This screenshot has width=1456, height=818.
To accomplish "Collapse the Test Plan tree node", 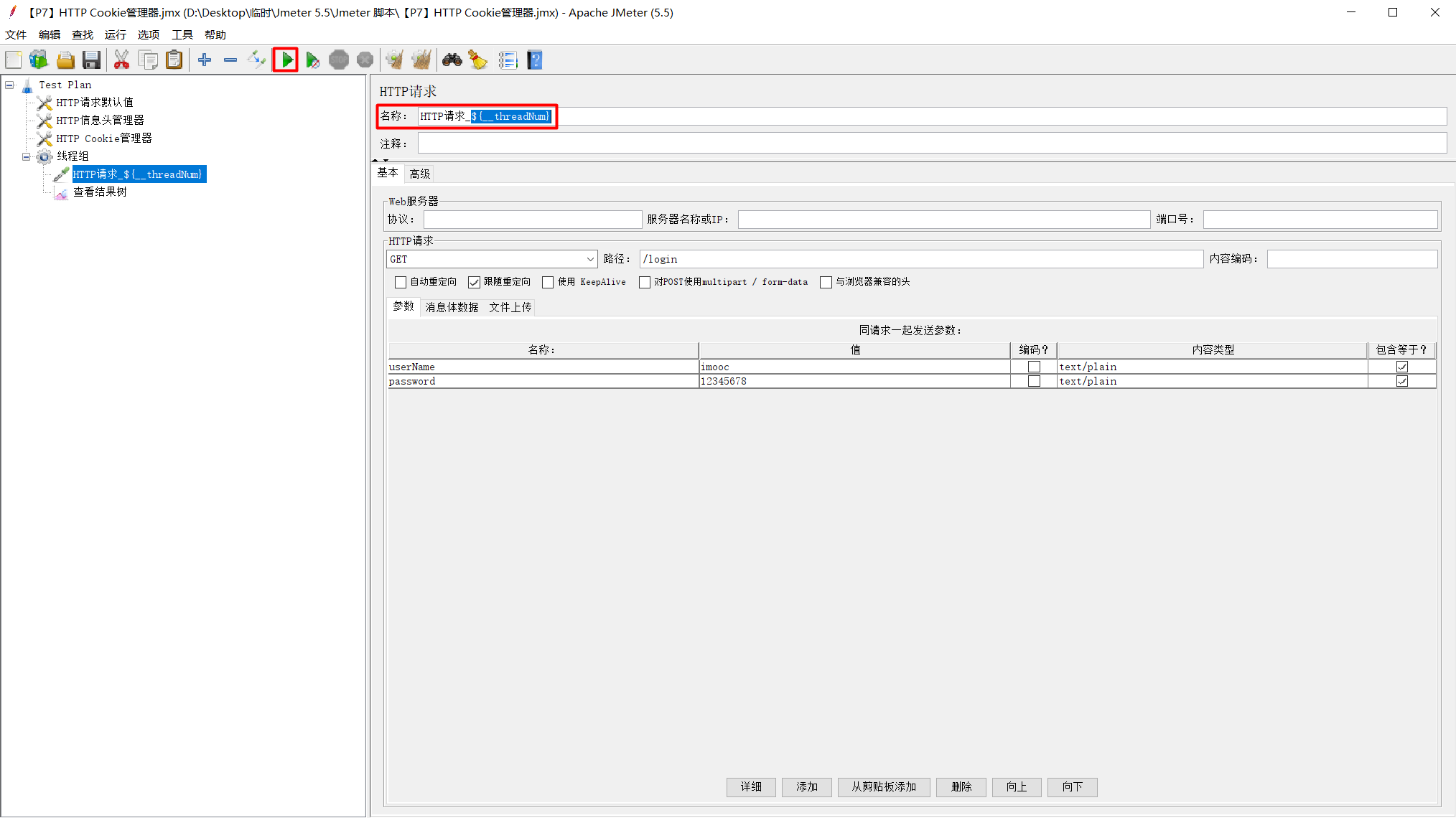I will (x=10, y=85).
